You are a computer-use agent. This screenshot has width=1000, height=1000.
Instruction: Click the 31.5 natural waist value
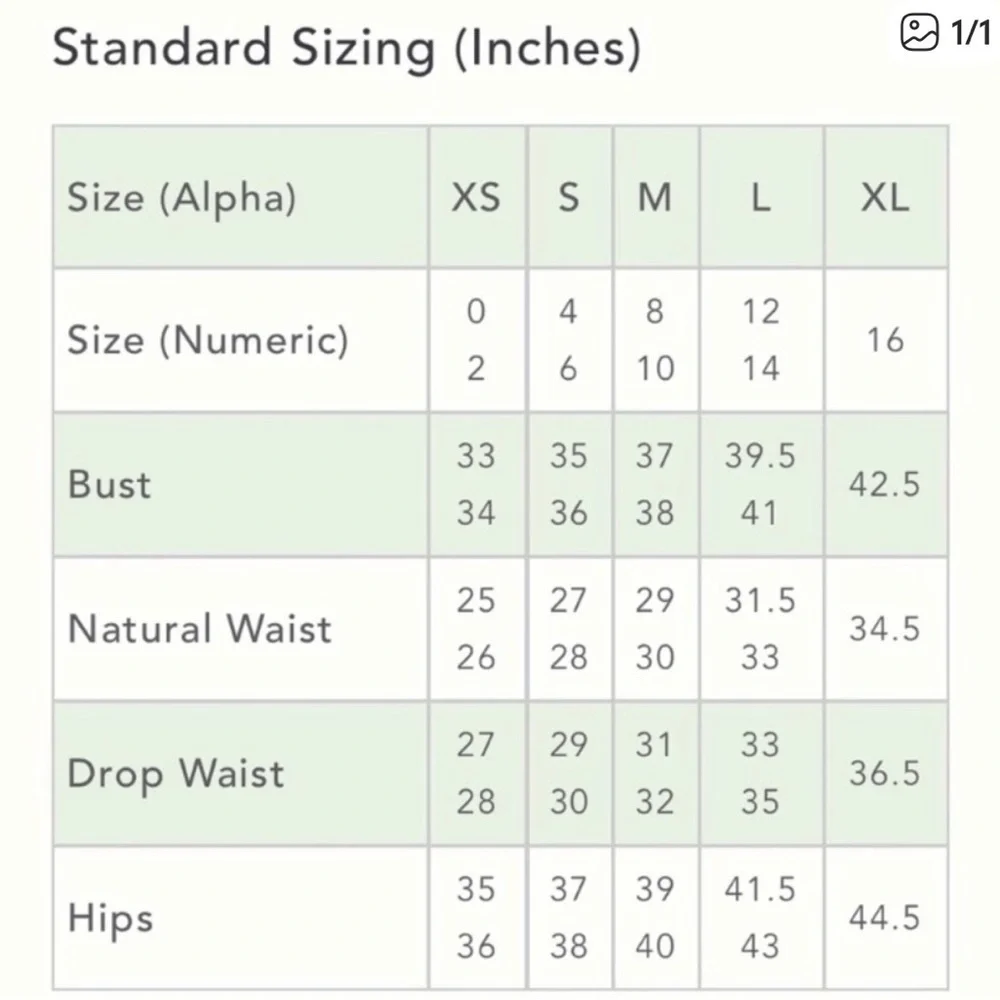pyautogui.click(x=760, y=600)
